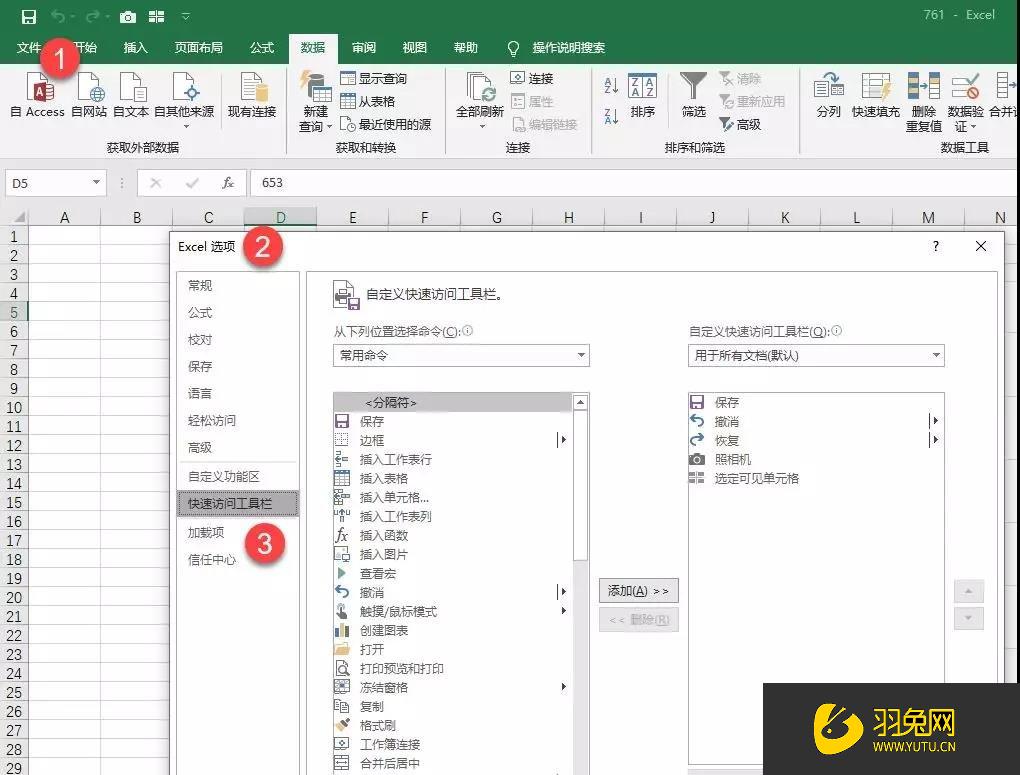Open the 常用命令 command source dropdown
This screenshot has width=1020, height=775.
461,355
